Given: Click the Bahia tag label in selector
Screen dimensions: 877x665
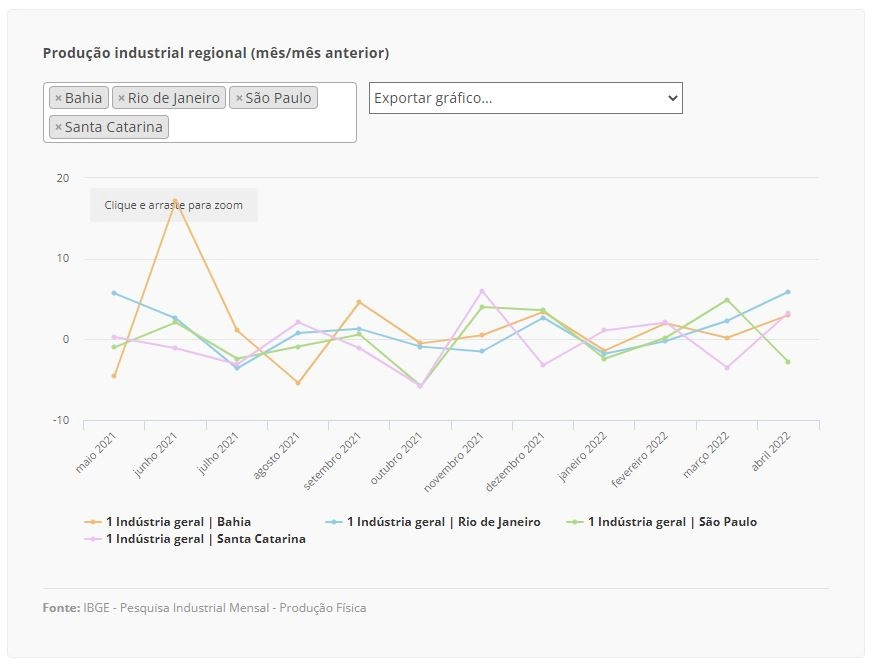Looking at the screenshot, I should click(x=83, y=98).
